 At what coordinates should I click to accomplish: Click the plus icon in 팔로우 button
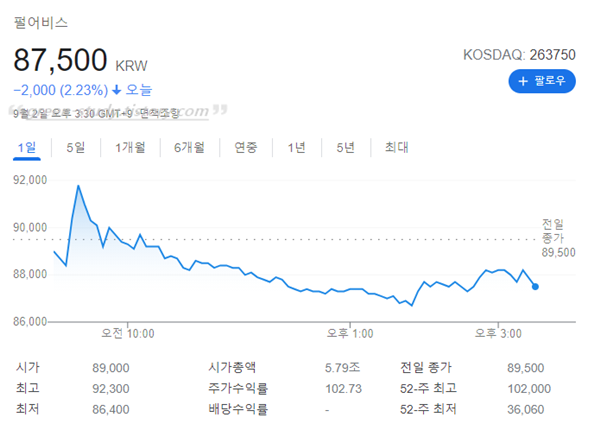523,81
